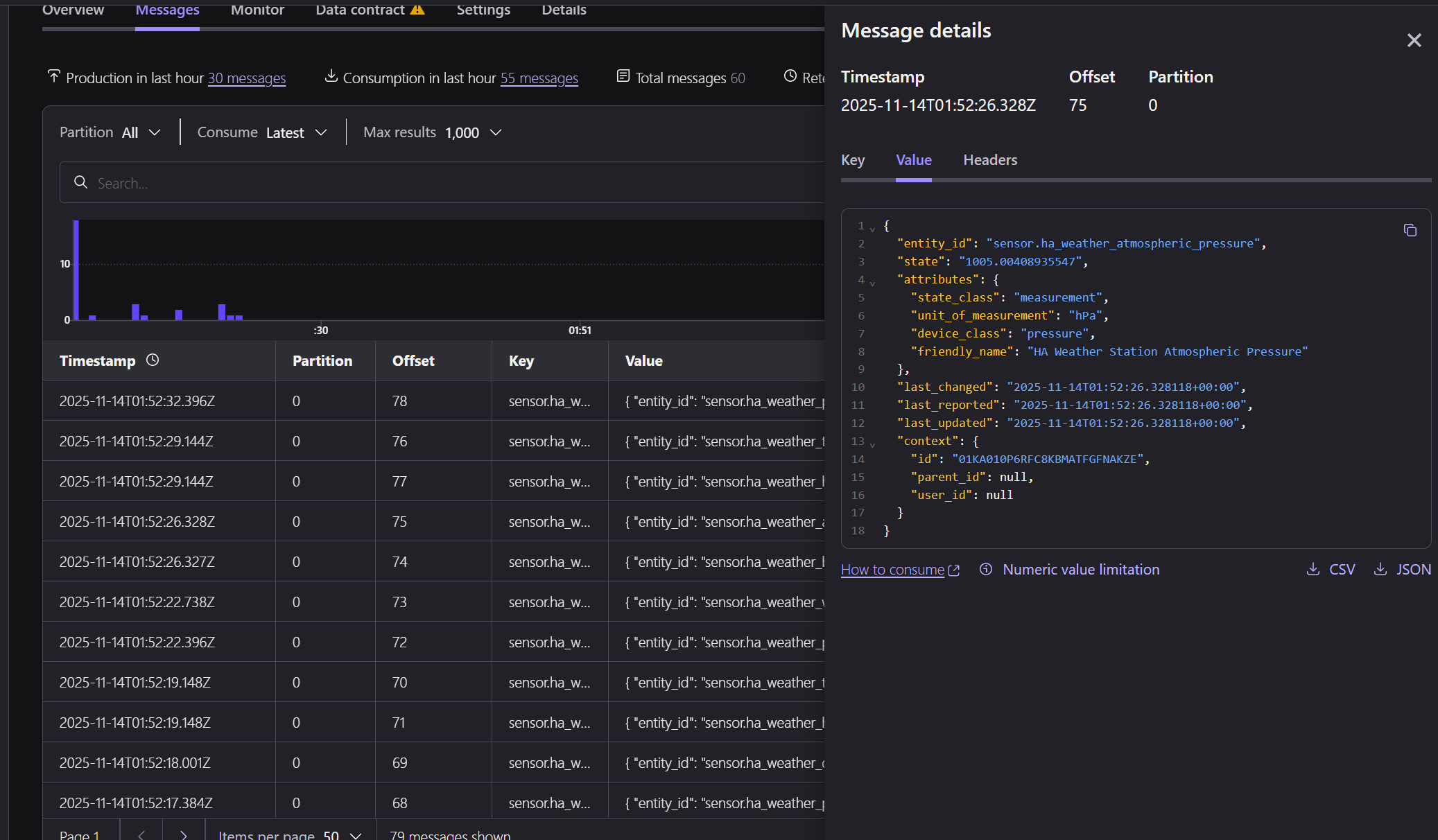The width and height of the screenshot is (1438, 840).
Task: Open the Monitor tab
Action: point(257,10)
